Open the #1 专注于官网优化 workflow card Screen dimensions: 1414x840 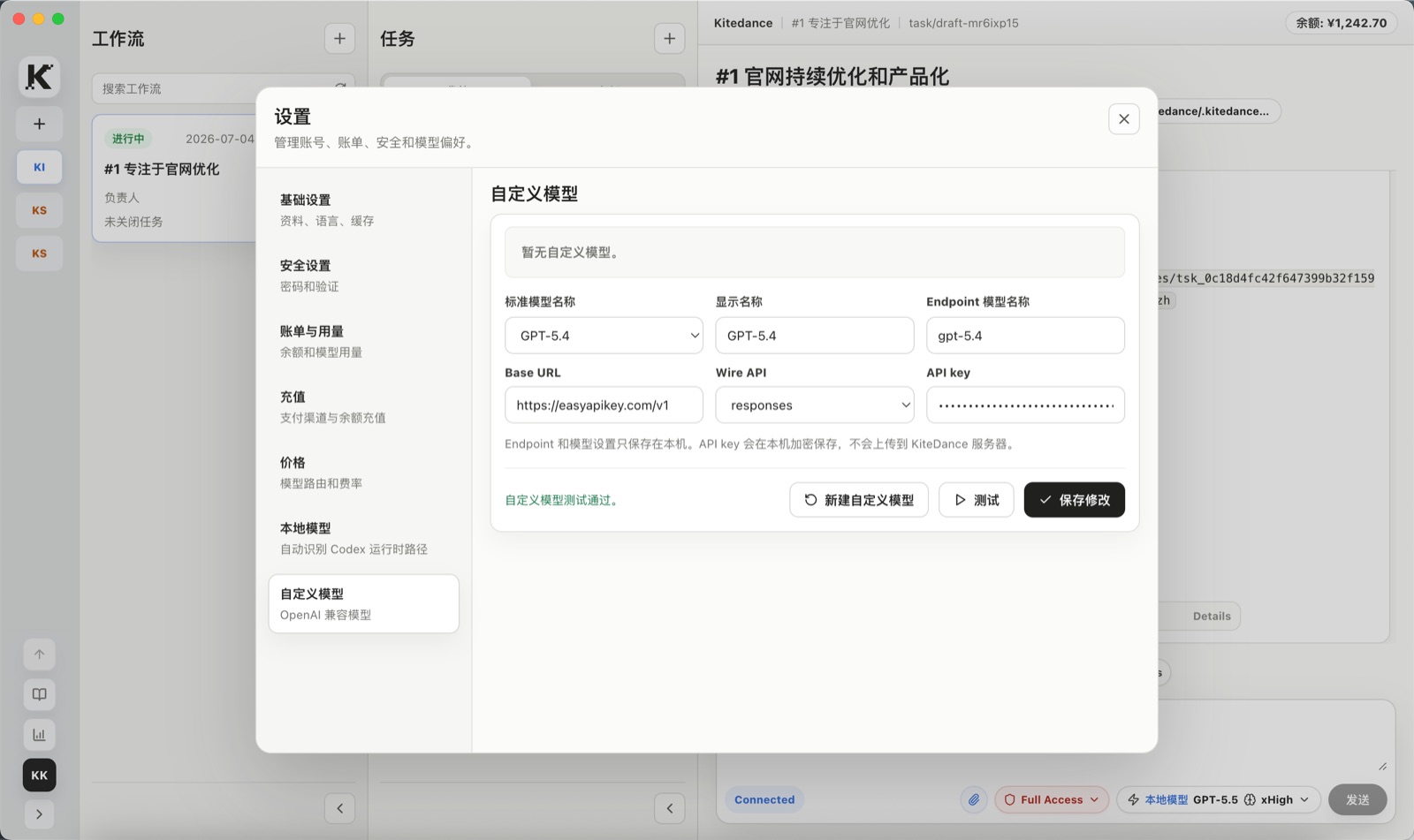click(174, 178)
